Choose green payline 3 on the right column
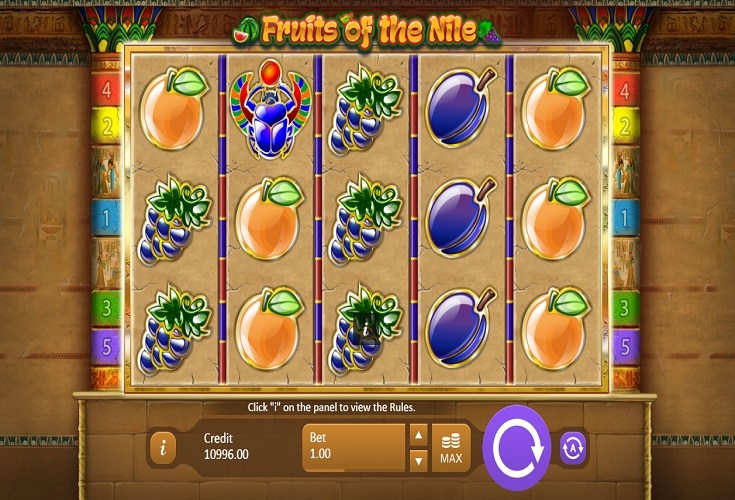 point(624,308)
